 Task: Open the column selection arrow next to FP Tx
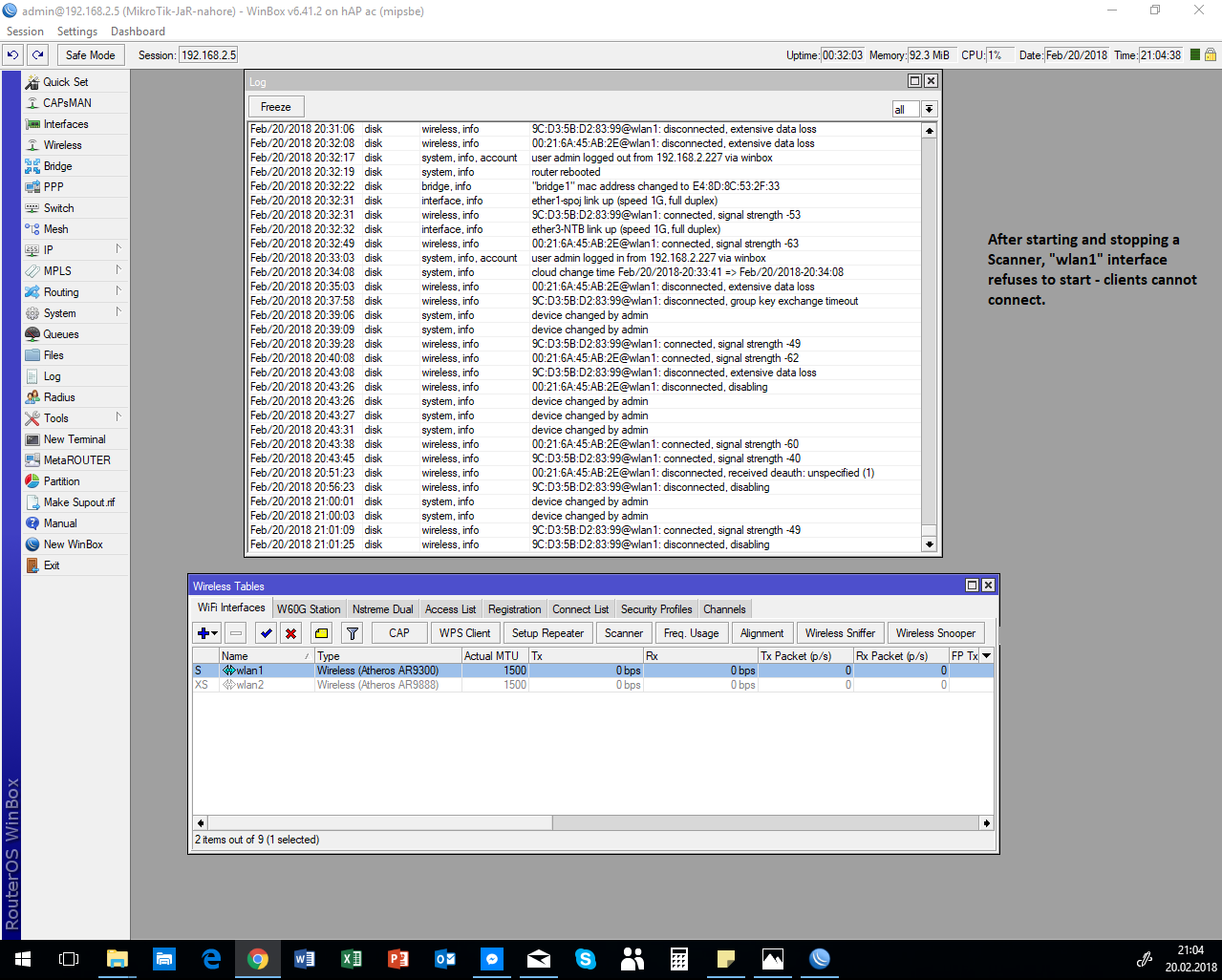(984, 655)
